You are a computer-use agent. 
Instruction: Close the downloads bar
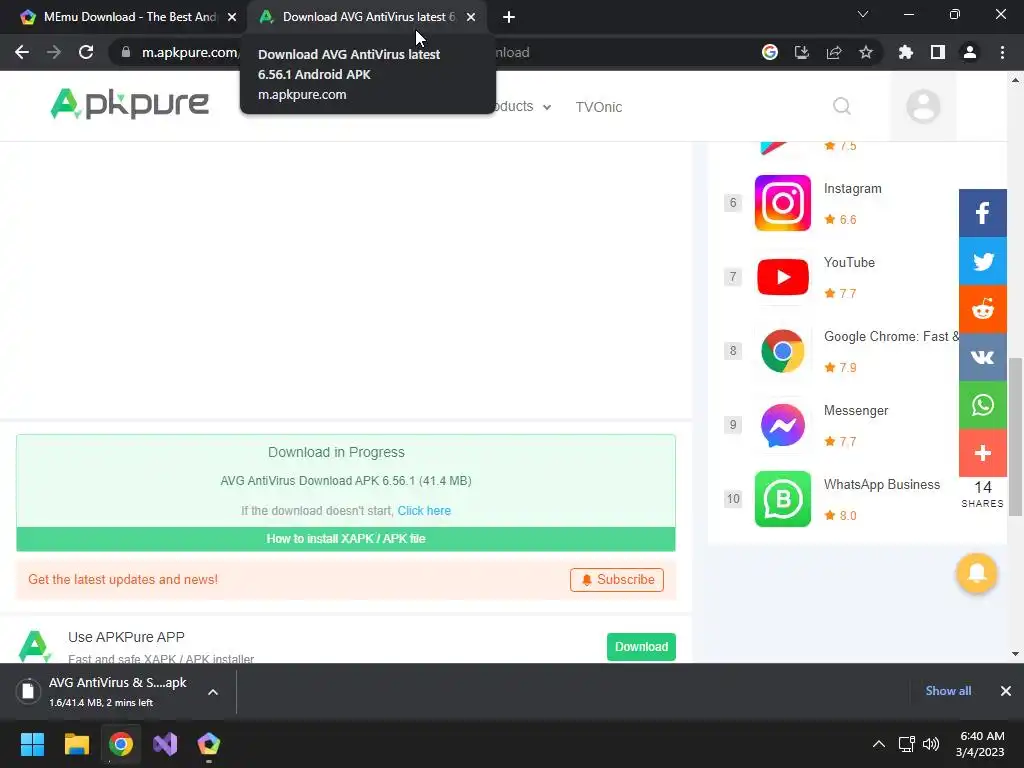(x=1006, y=691)
